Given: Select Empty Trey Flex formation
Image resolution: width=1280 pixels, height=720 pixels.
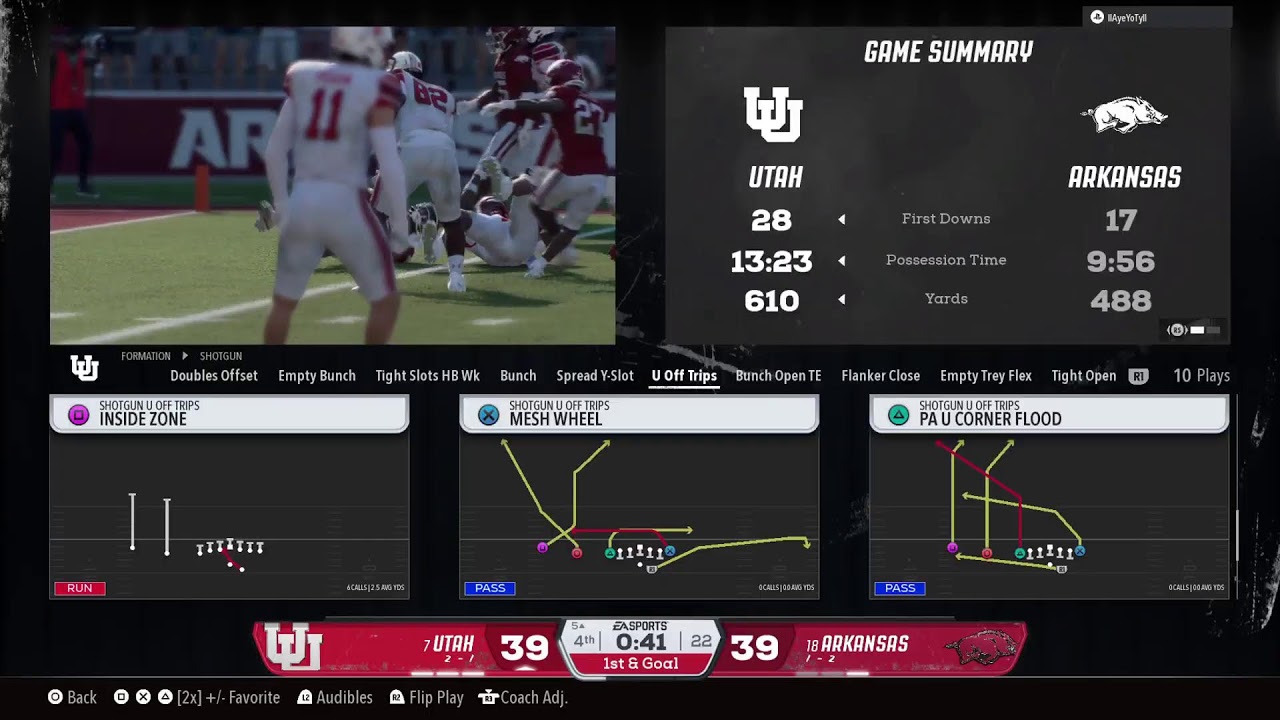Looking at the screenshot, I should pos(985,376).
